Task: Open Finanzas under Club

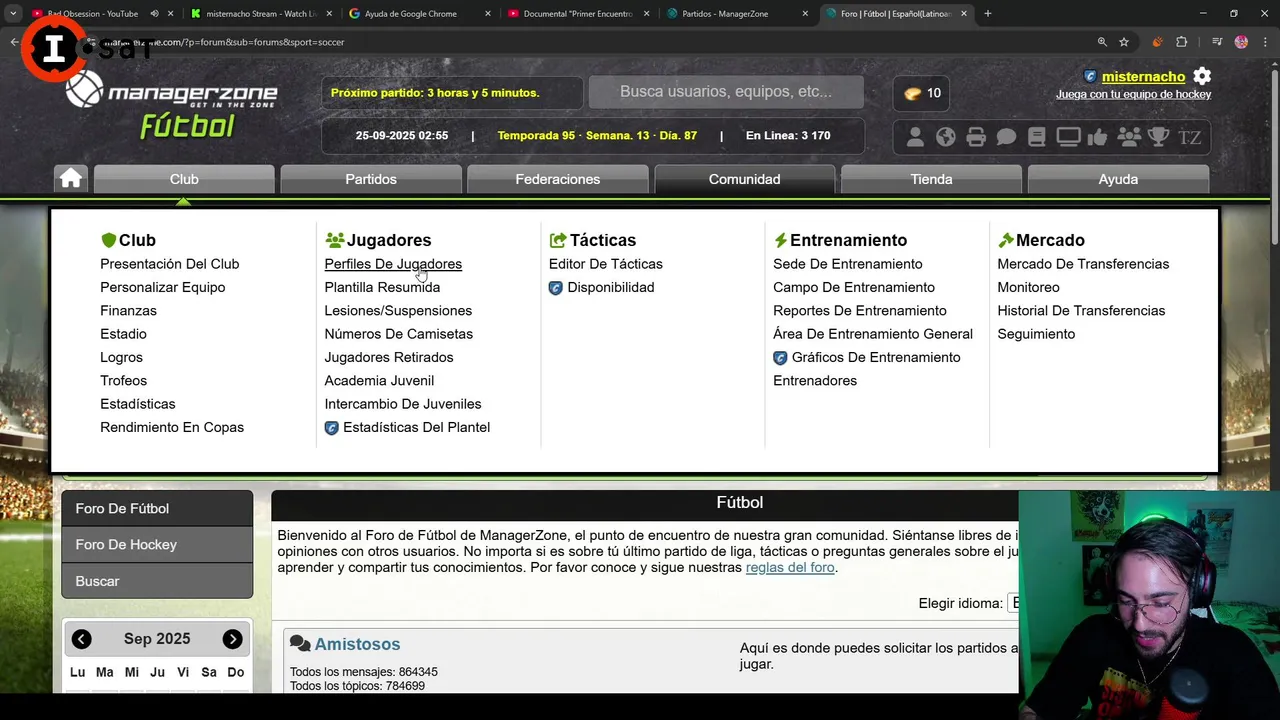Action: [128, 311]
